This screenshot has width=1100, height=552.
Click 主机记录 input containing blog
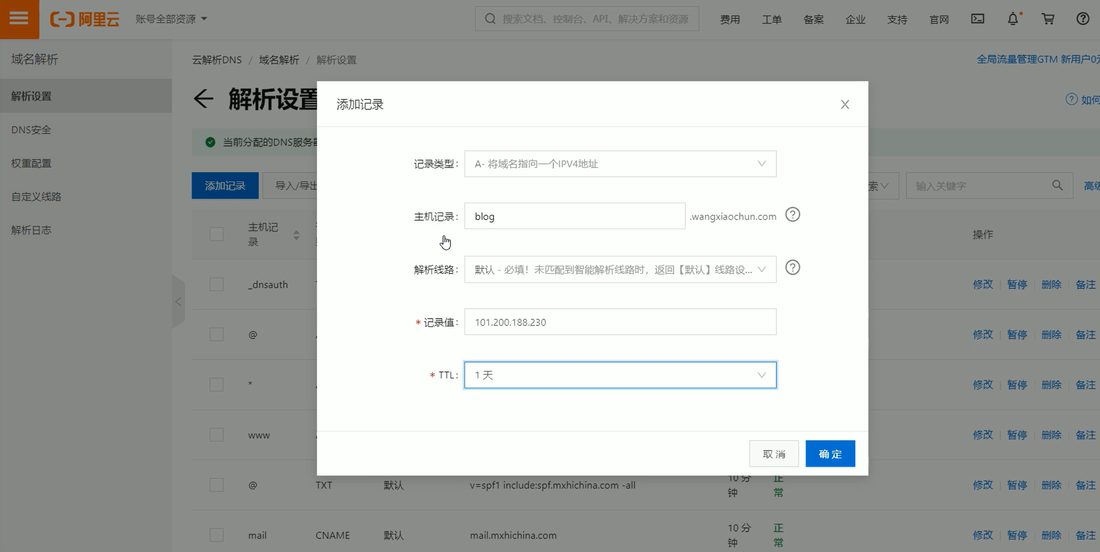575,216
